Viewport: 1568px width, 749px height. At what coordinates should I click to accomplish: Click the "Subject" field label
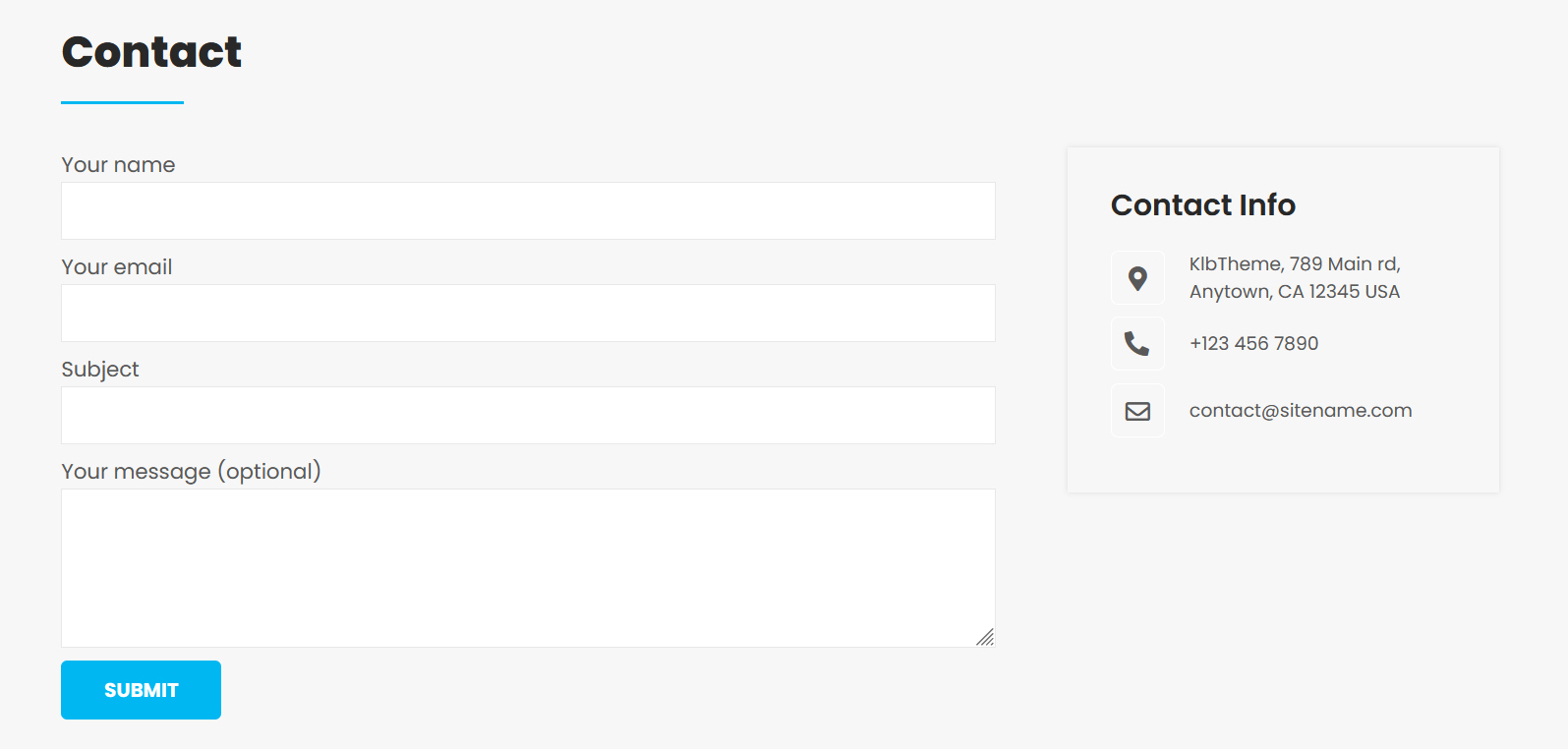[100, 370]
